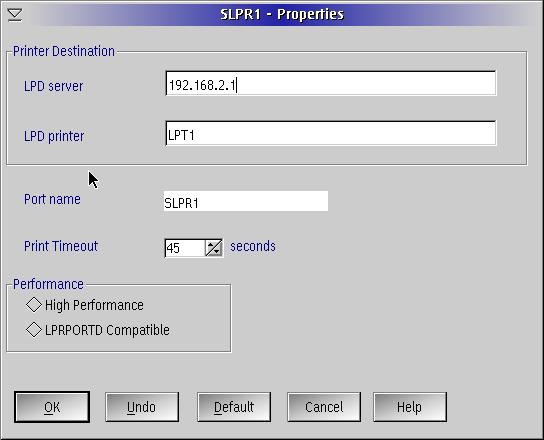
Task: Click the LPD printer label
Action: click(x=54, y=136)
